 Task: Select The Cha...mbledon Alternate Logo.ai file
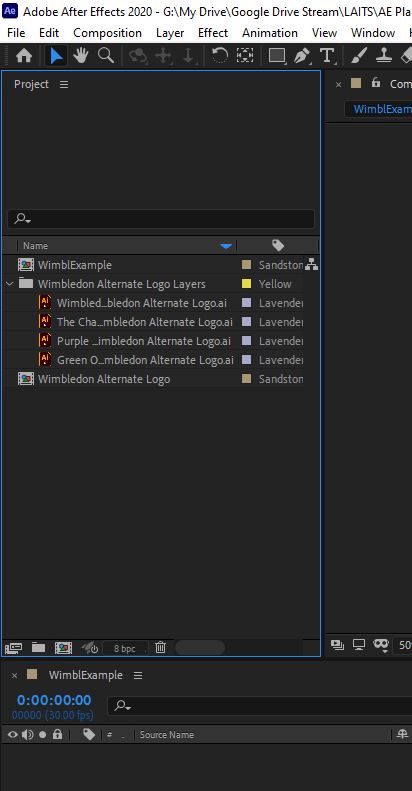click(x=145, y=322)
